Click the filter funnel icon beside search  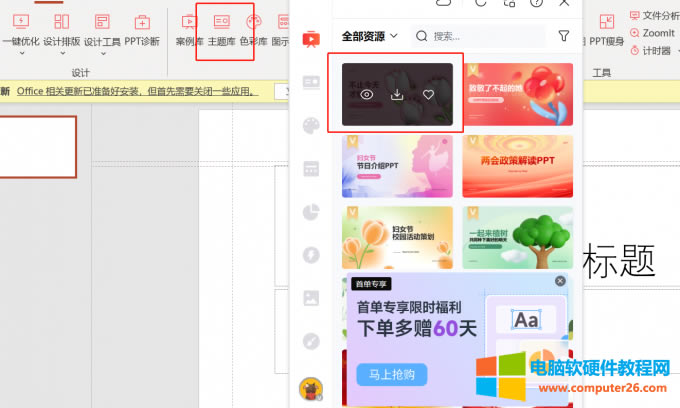pos(563,36)
